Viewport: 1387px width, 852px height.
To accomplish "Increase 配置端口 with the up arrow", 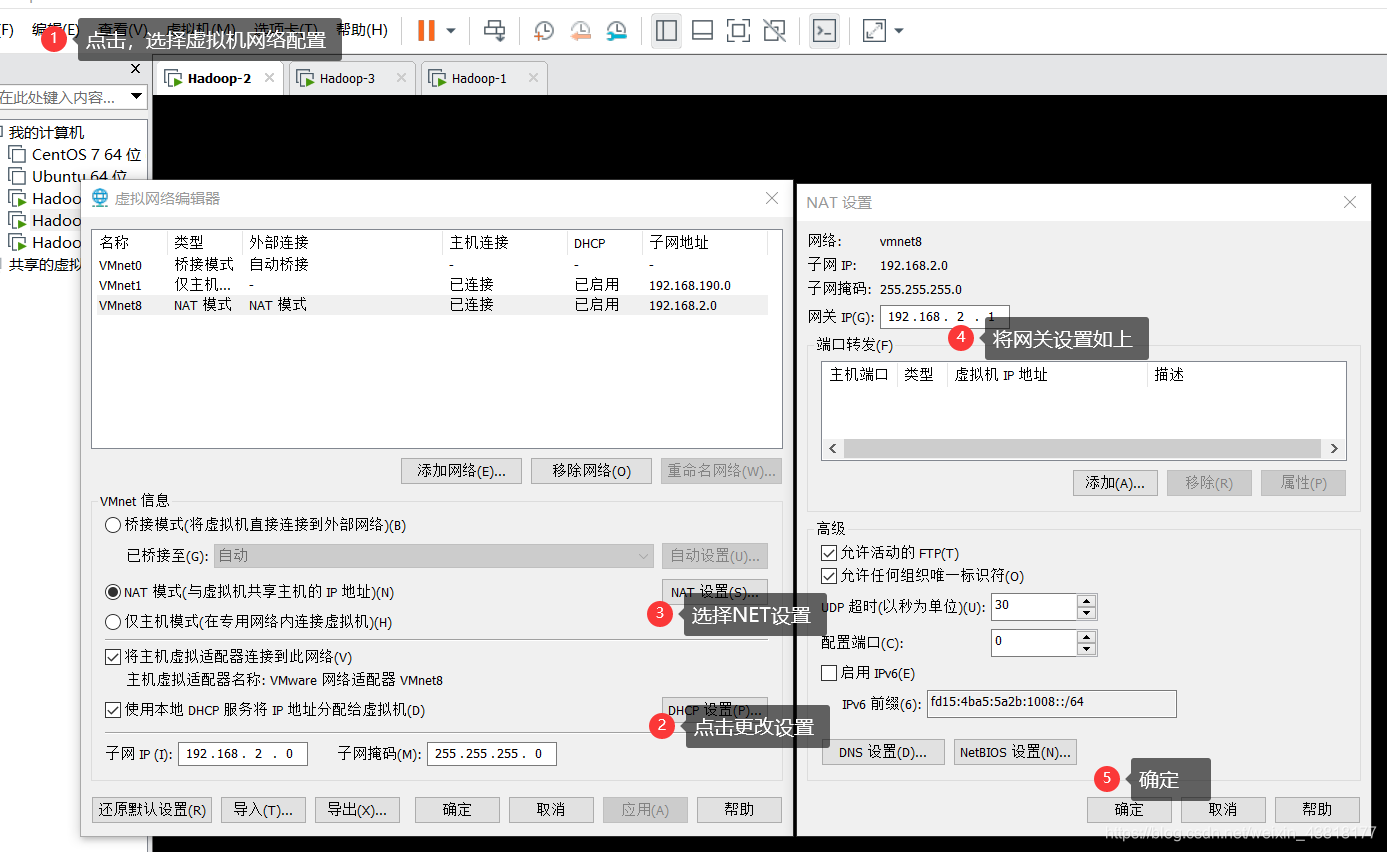I will [1087, 636].
